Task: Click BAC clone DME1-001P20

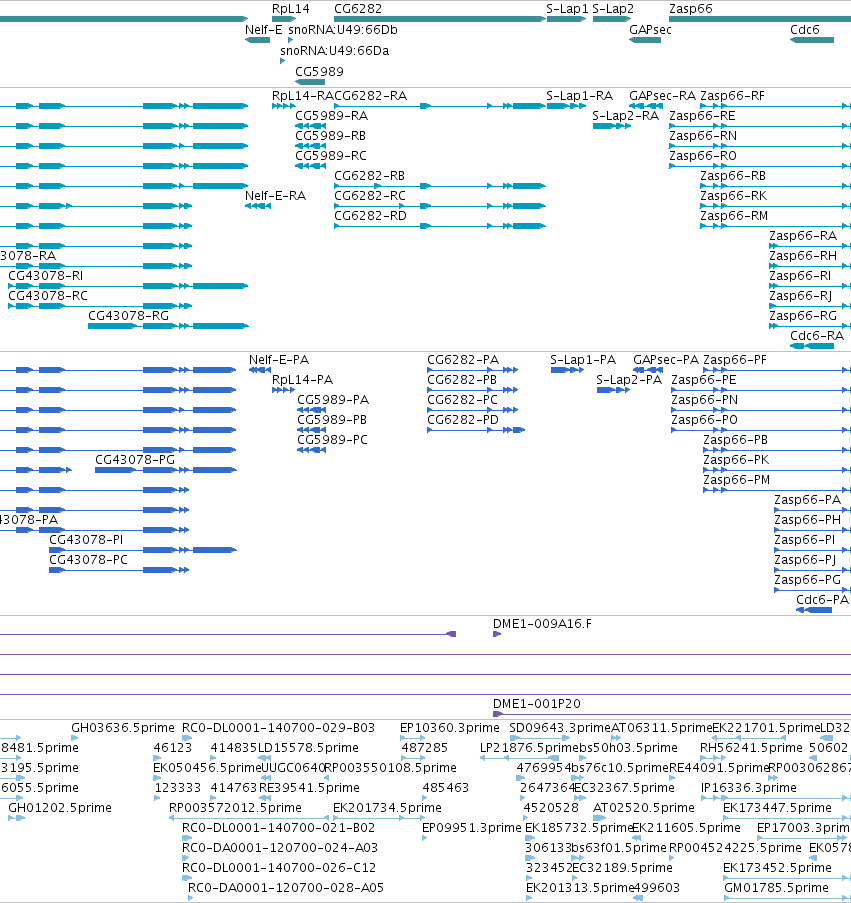Action: 537,704
